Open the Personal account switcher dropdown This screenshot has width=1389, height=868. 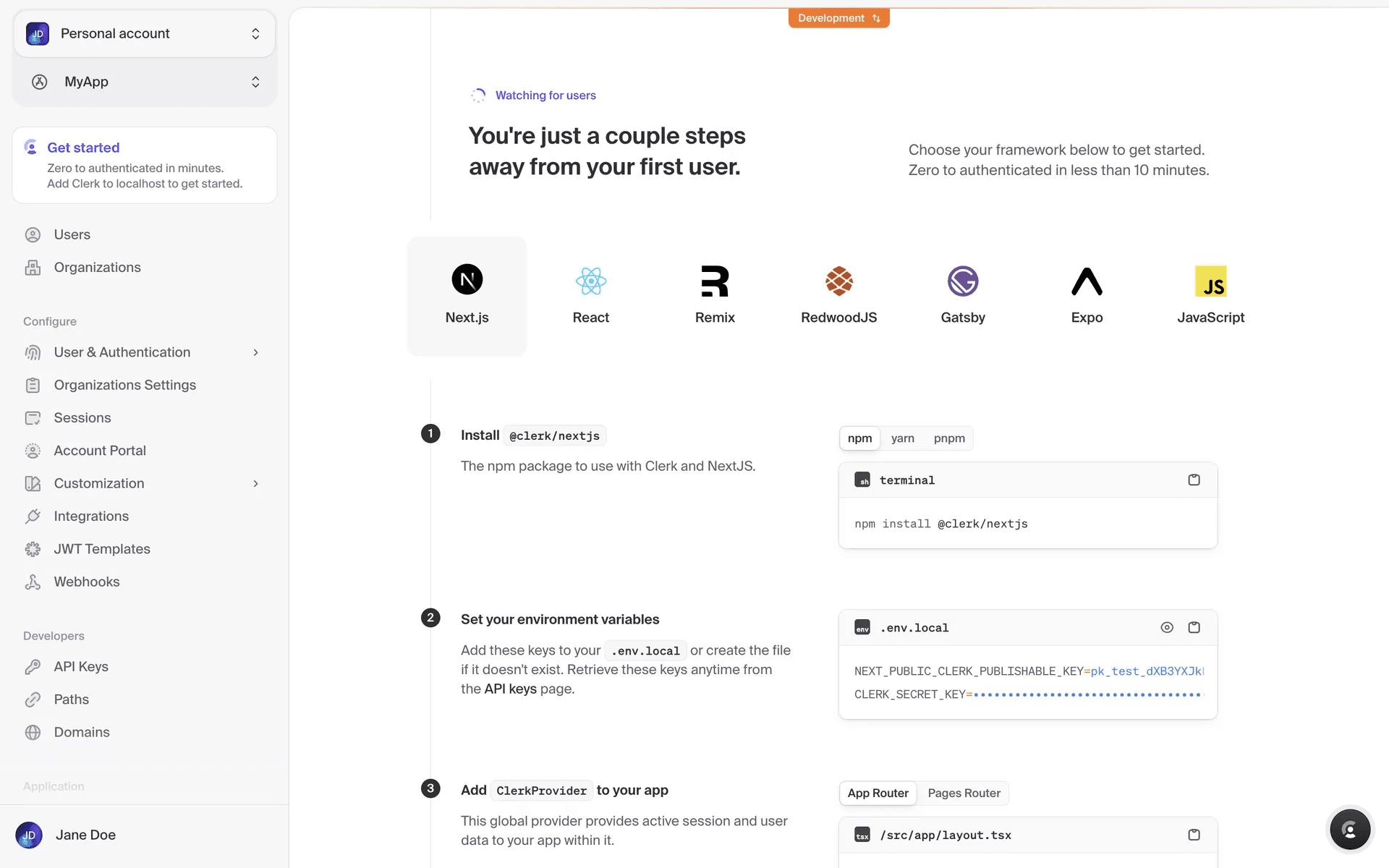click(x=145, y=34)
